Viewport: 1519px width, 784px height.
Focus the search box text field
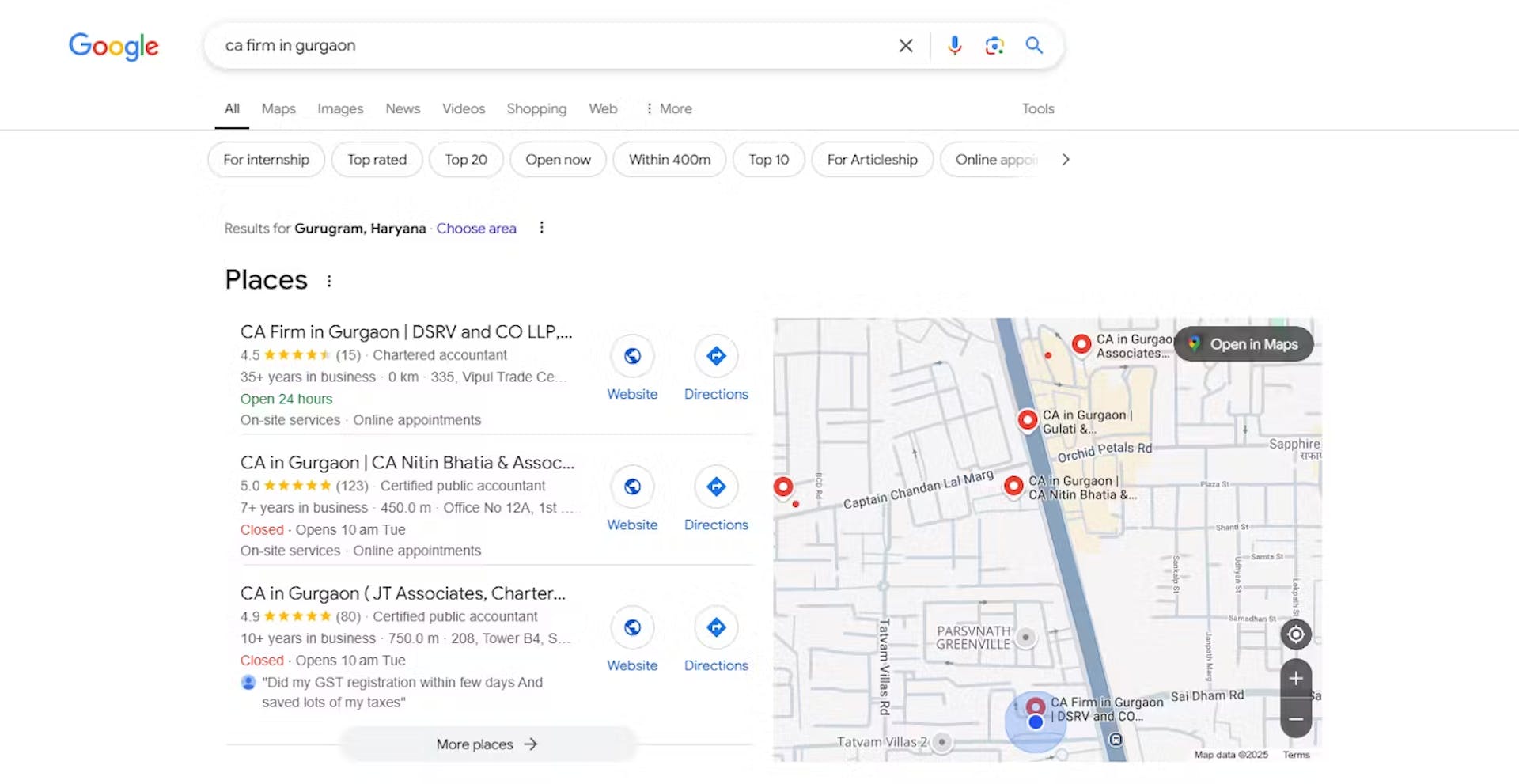point(554,46)
